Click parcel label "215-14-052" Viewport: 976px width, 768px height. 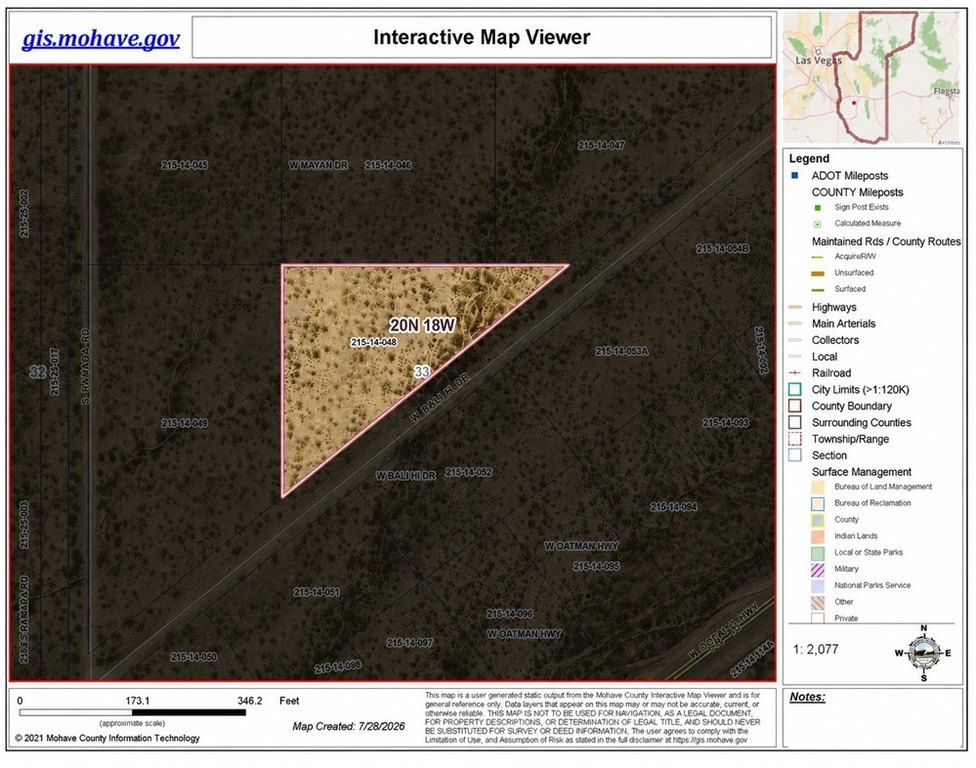[x=469, y=472]
